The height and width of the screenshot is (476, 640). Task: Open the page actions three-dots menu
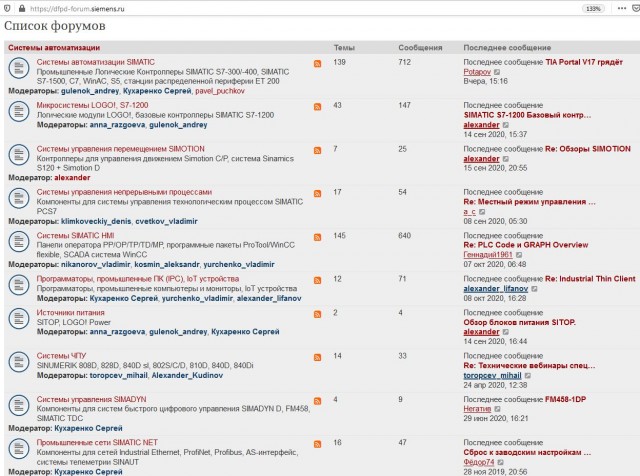coord(622,9)
